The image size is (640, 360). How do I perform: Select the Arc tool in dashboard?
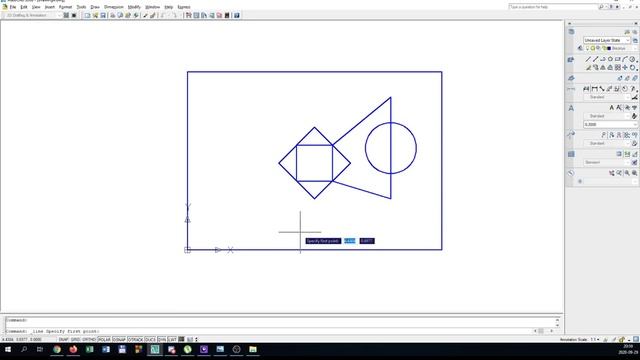click(625, 59)
